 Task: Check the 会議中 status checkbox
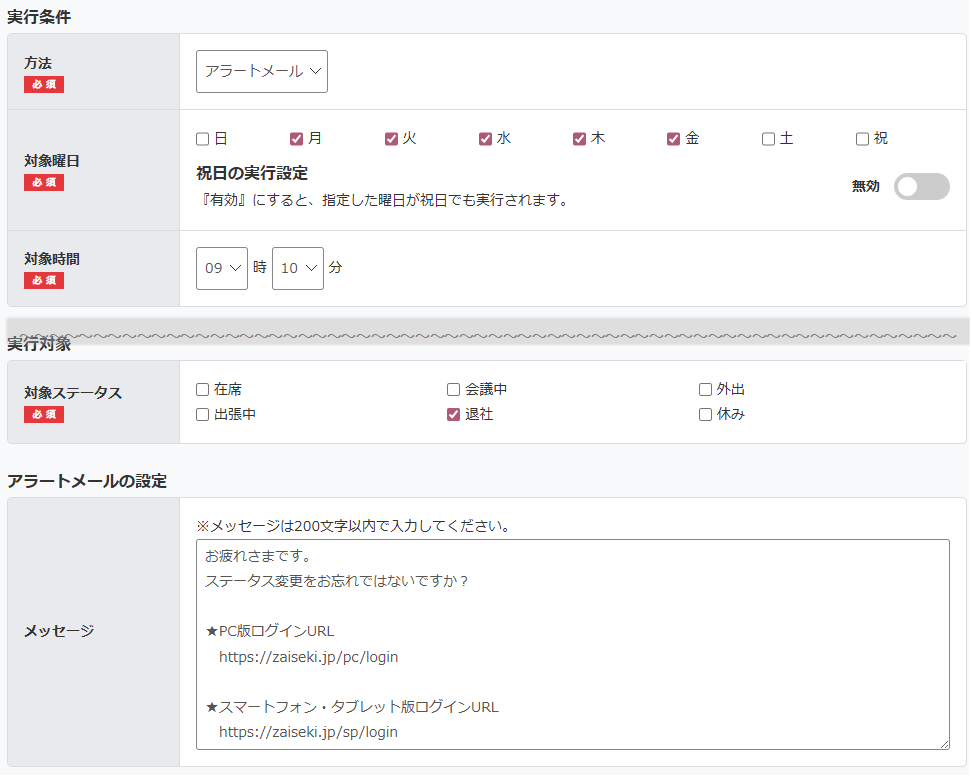point(454,390)
